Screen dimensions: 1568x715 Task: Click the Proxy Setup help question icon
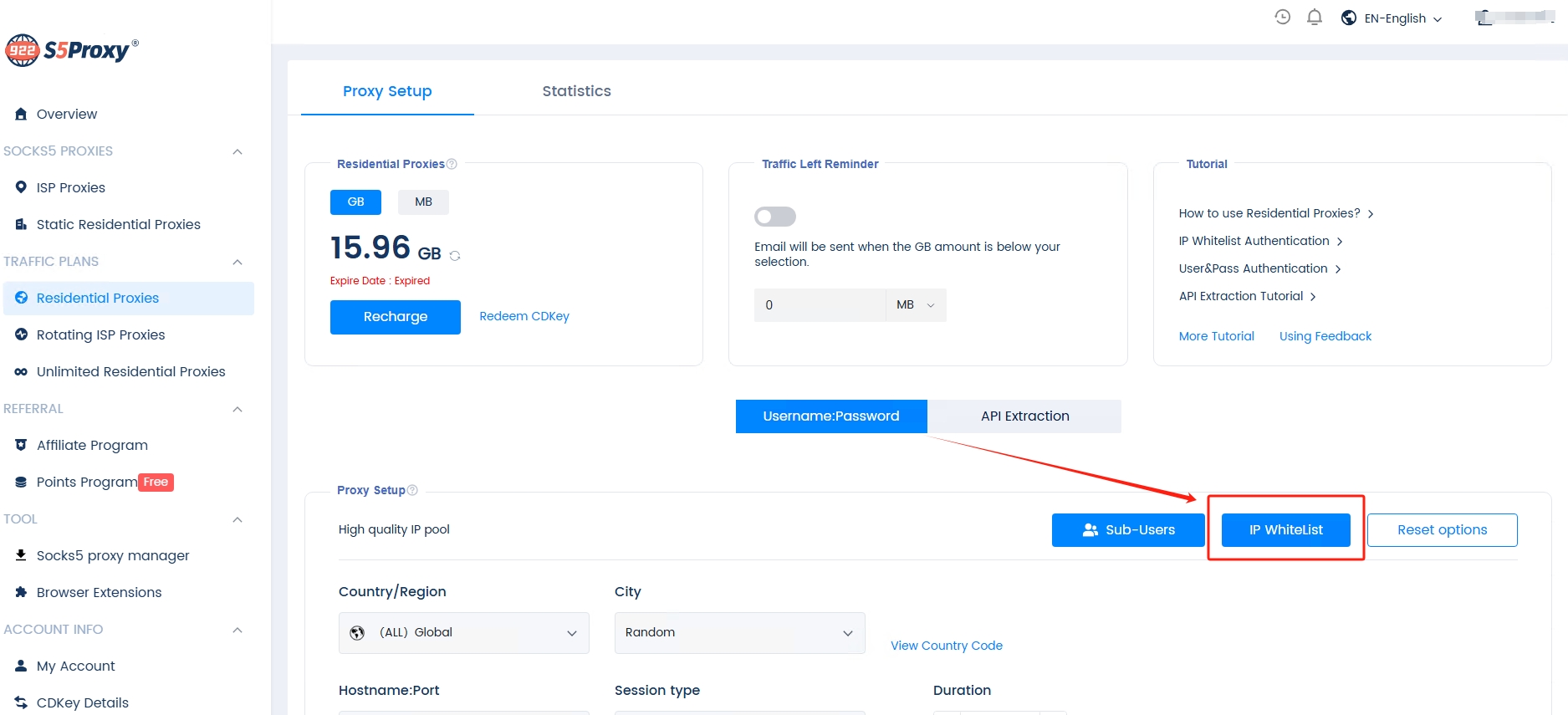click(412, 490)
